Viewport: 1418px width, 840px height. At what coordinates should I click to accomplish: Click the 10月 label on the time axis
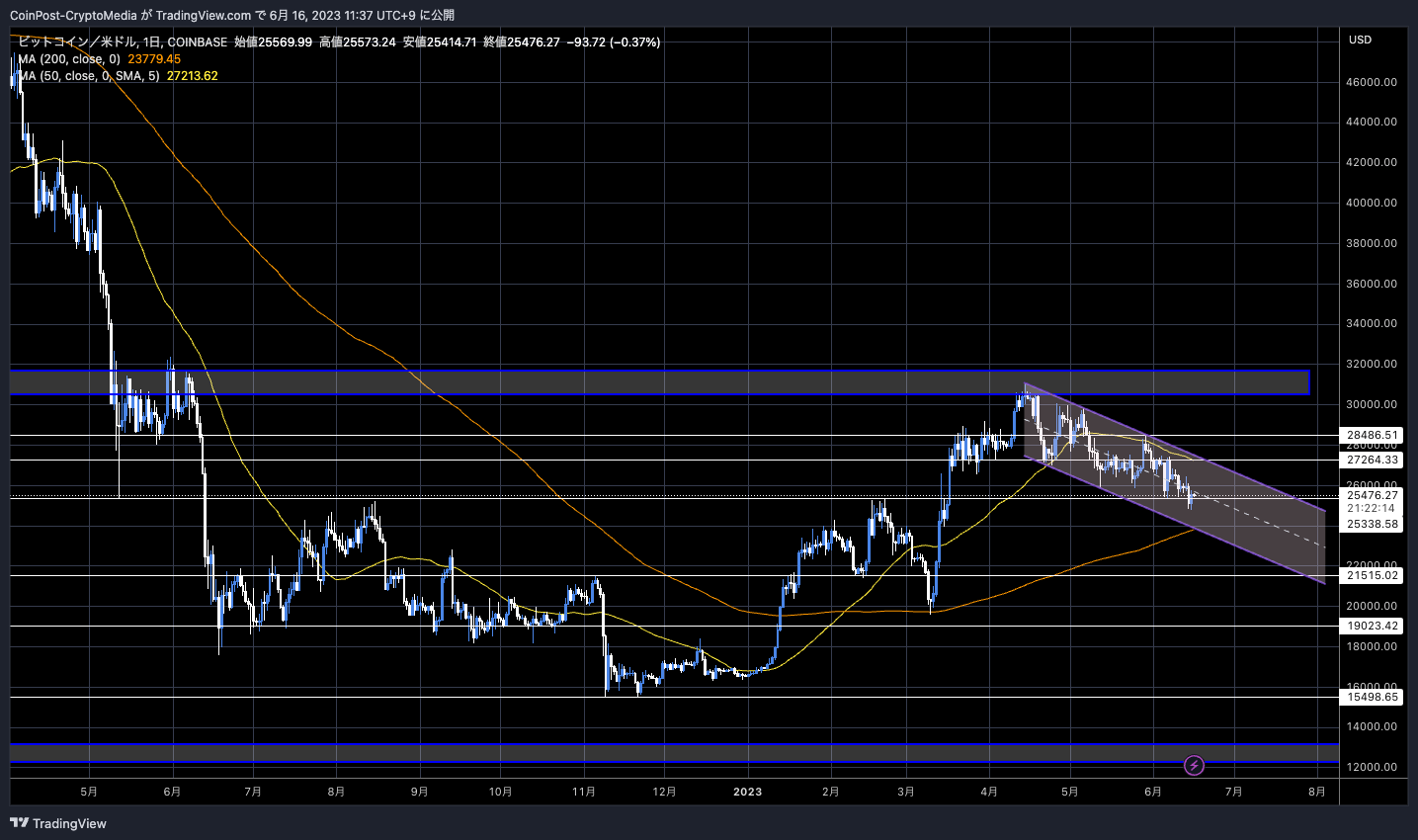(501, 792)
